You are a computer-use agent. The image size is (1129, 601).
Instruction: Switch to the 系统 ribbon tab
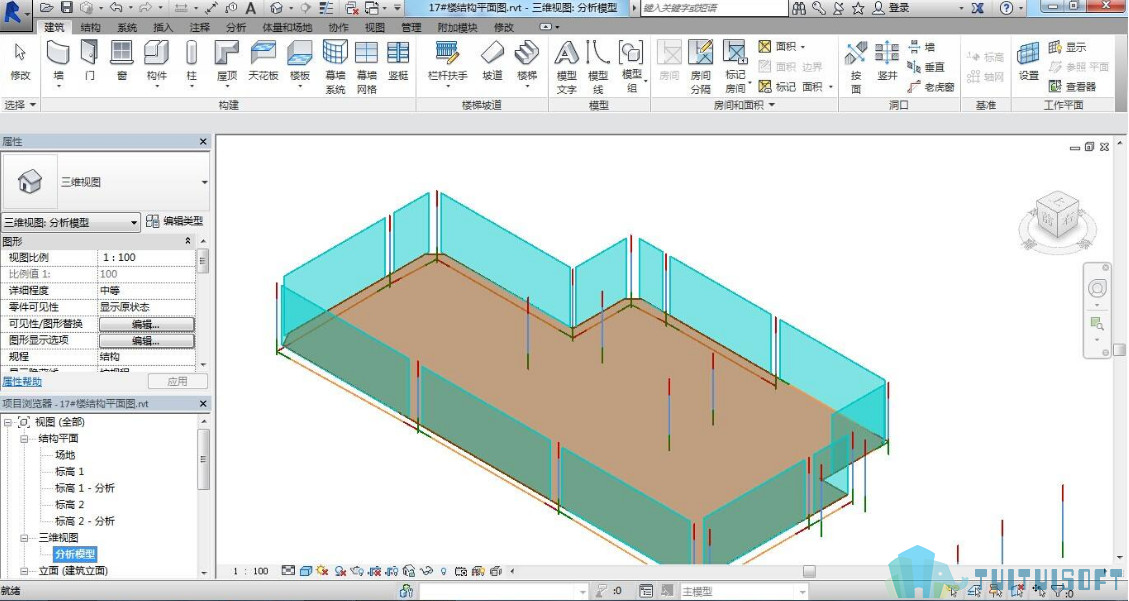tap(127, 27)
